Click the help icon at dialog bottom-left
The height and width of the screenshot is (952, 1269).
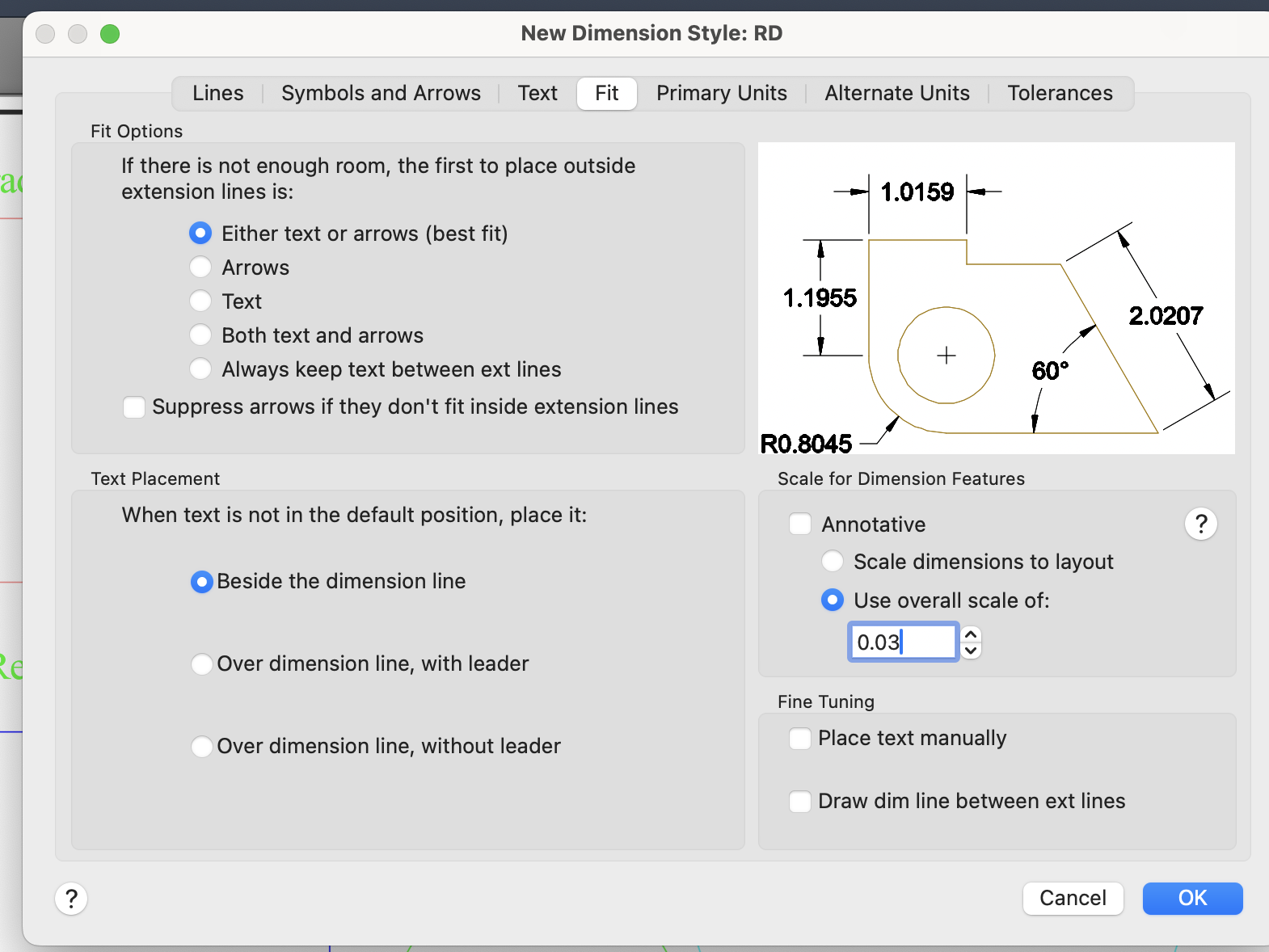click(x=71, y=899)
